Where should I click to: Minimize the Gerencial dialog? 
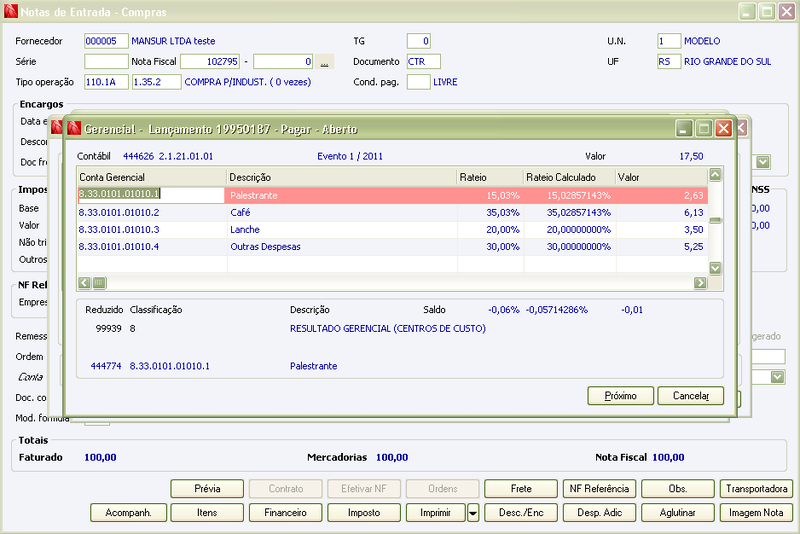tap(684, 129)
